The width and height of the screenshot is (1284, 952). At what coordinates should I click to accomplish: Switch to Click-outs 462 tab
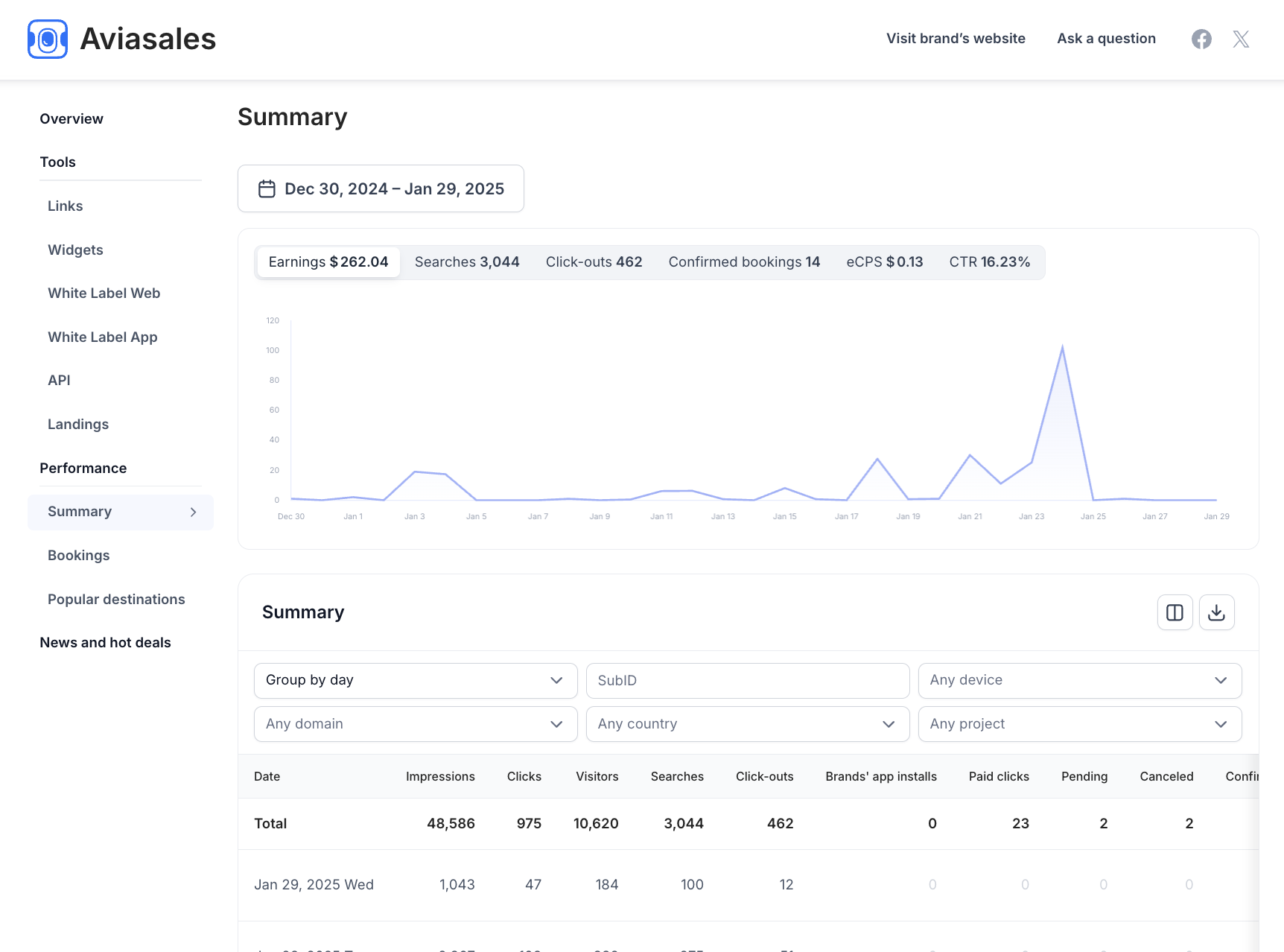tap(594, 262)
